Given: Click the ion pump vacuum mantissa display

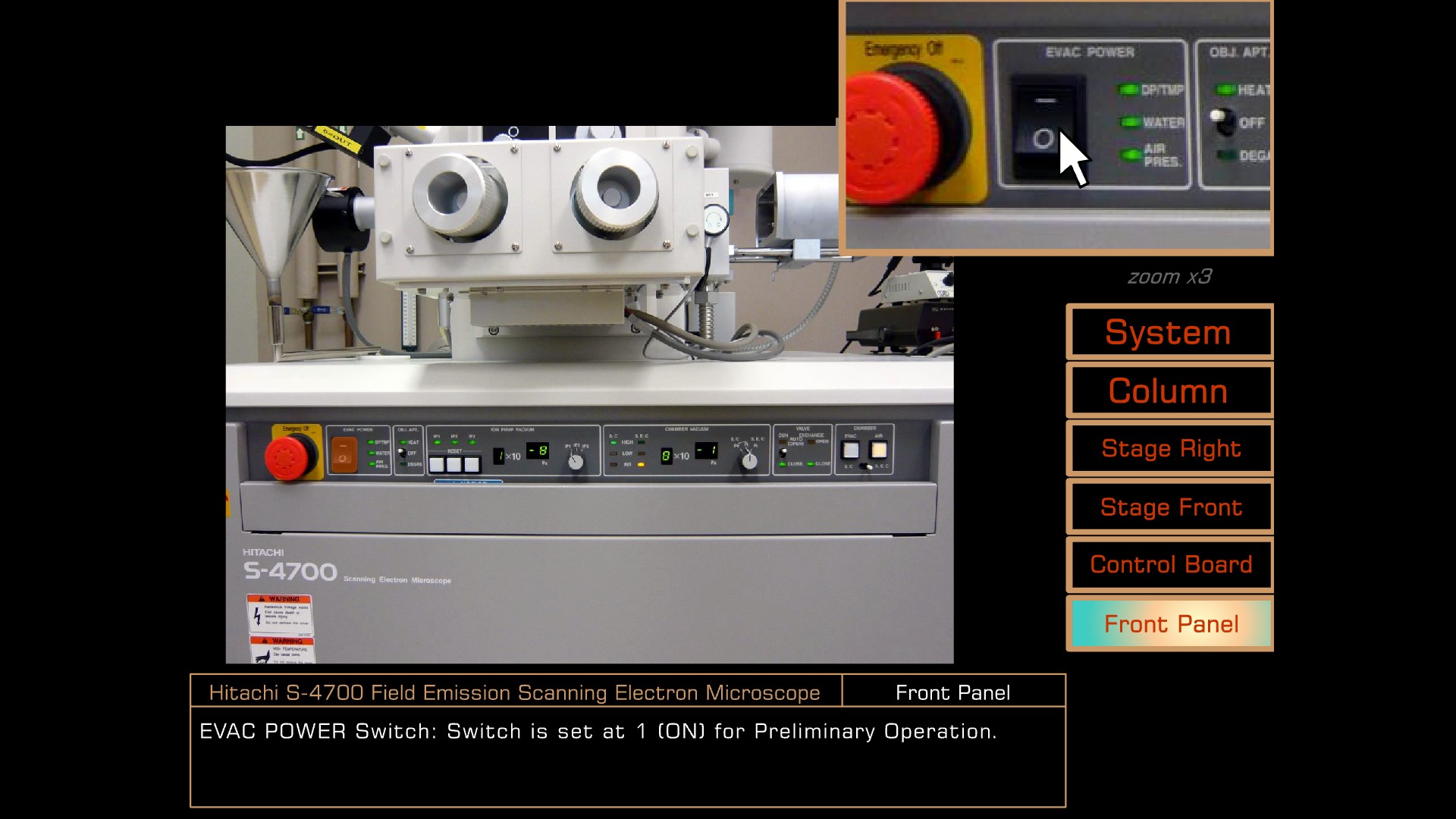Looking at the screenshot, I should (x=498, y=456).
